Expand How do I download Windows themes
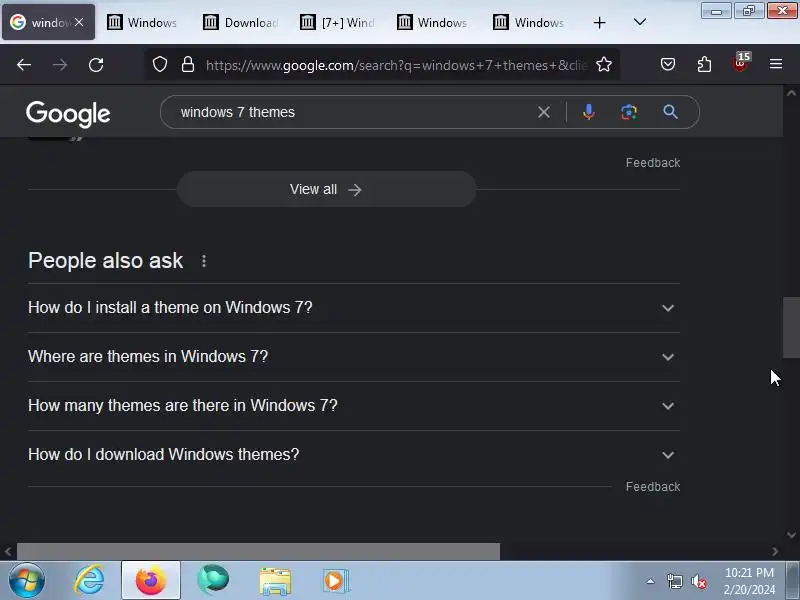 [x=354, y=455]
